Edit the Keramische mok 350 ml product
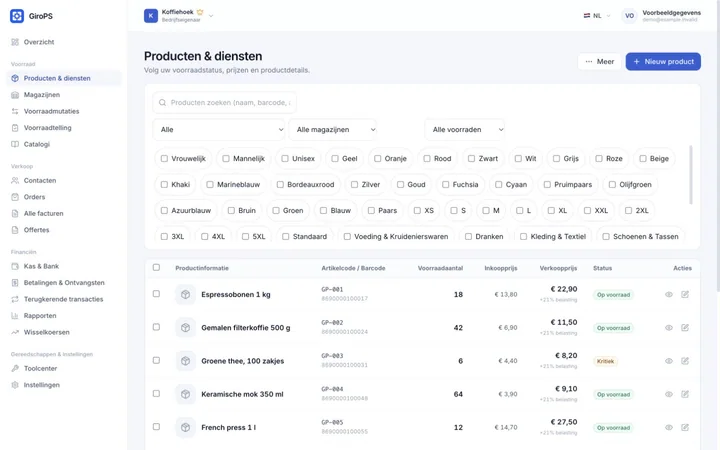 685,394
